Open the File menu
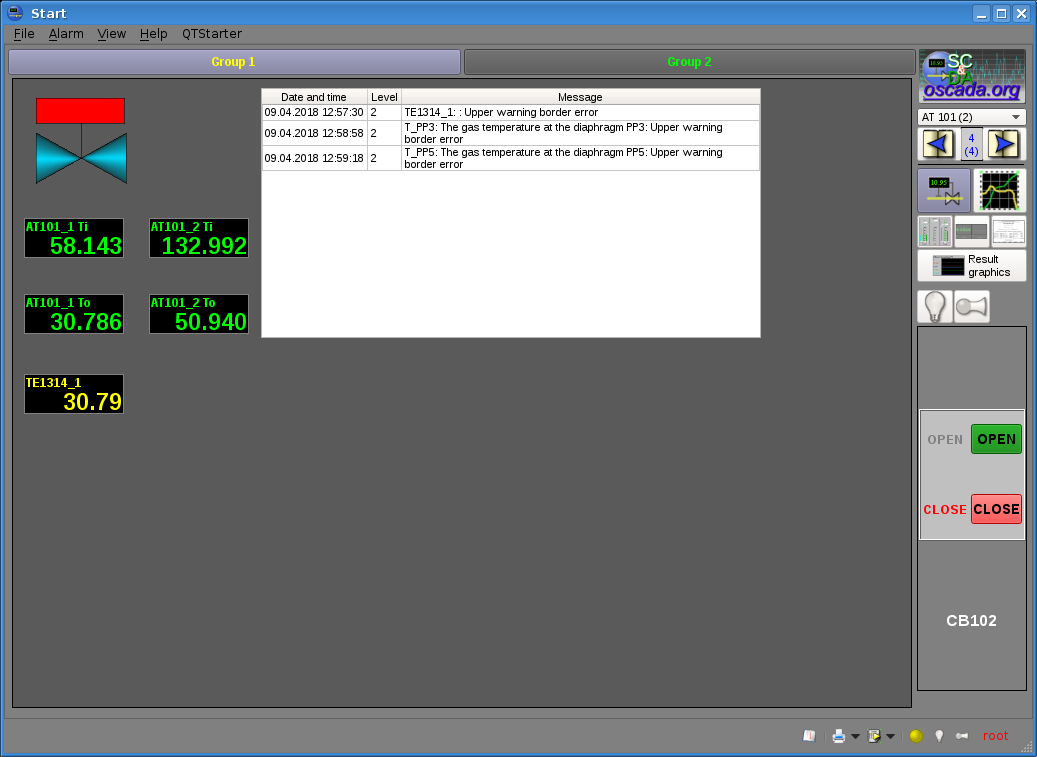Screen dimensions: 1037x757 [x=24, y=34]
